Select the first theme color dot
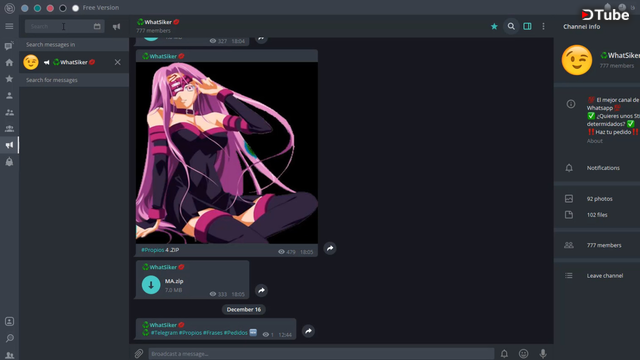Image resolution: width=640 pixels, height=360 pixels. (x=25, y=8)
